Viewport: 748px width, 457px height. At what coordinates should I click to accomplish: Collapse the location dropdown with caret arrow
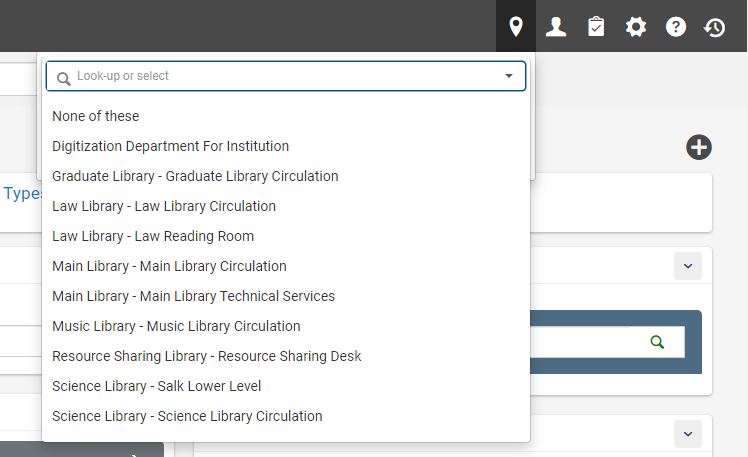tap(508, 76)
